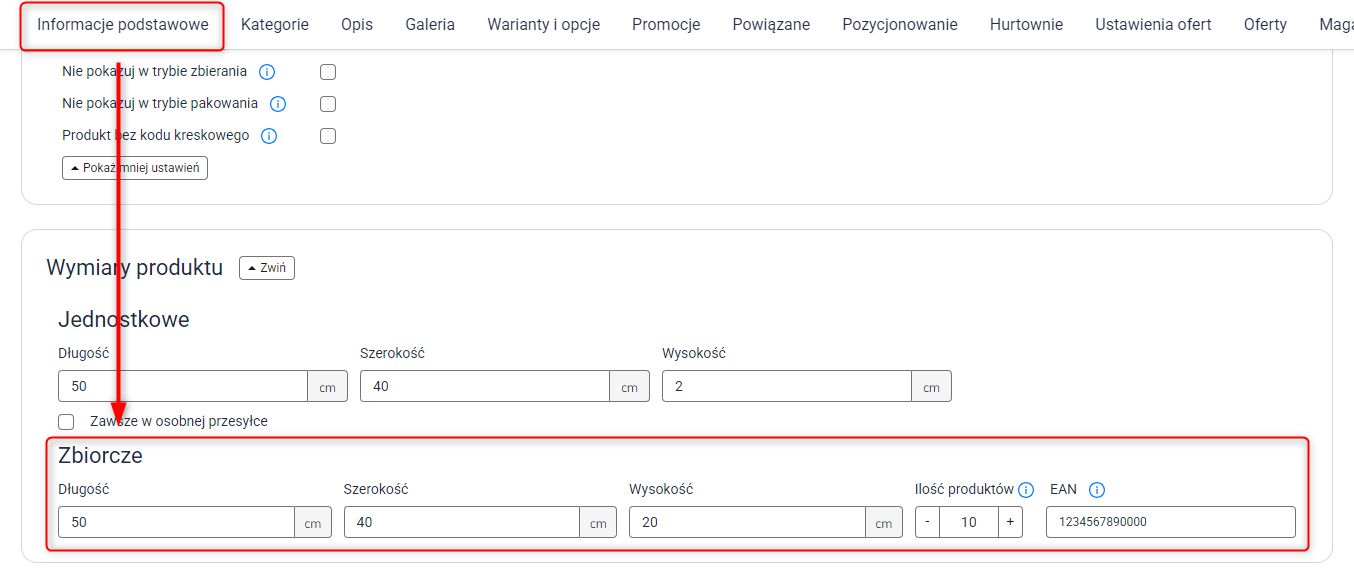Click info icon beside "Nie pokazuj w trybie zbierania"
This screenshot has width=1354, height=580.
coord(267,72)
